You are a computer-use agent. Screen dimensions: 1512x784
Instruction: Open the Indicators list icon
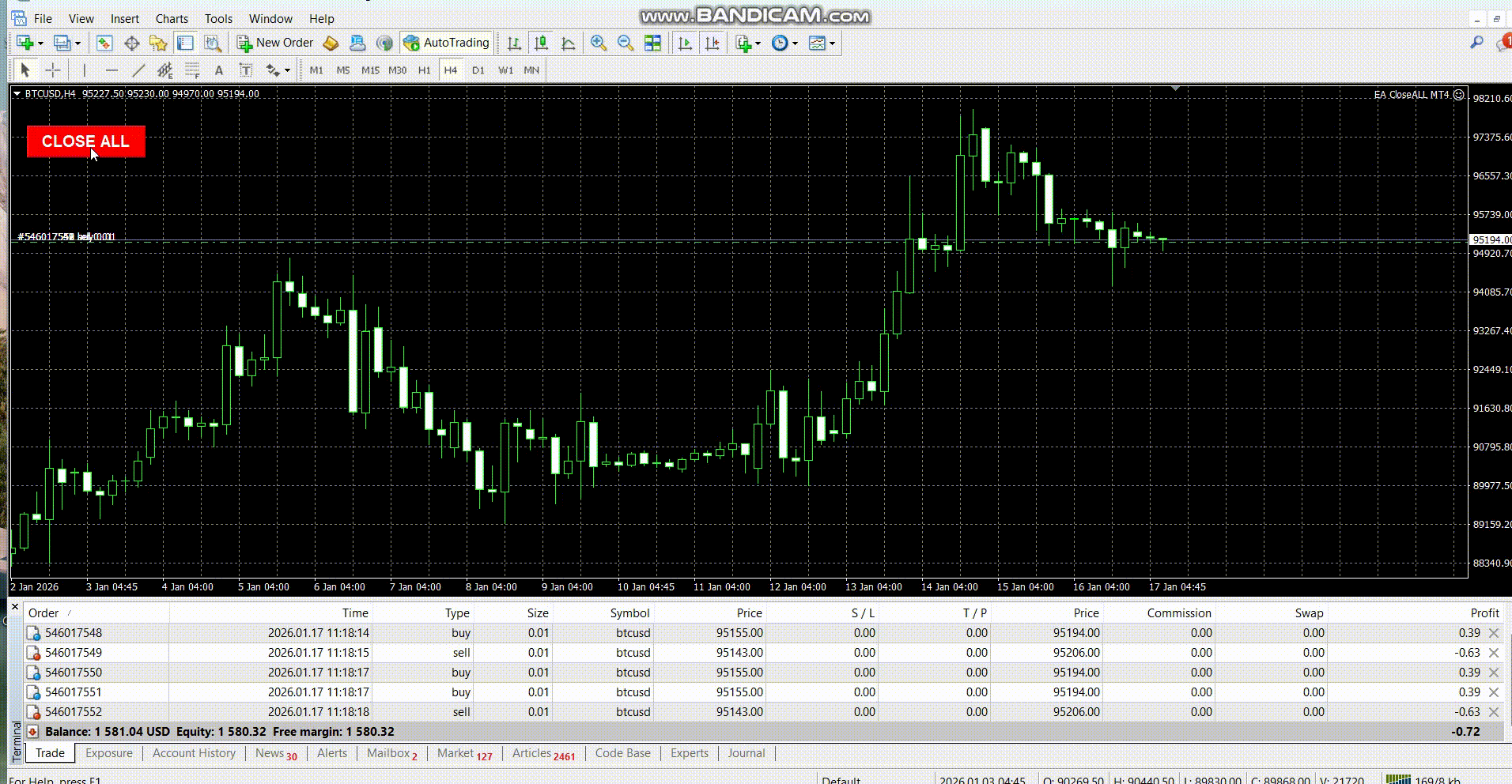(743, 43)
